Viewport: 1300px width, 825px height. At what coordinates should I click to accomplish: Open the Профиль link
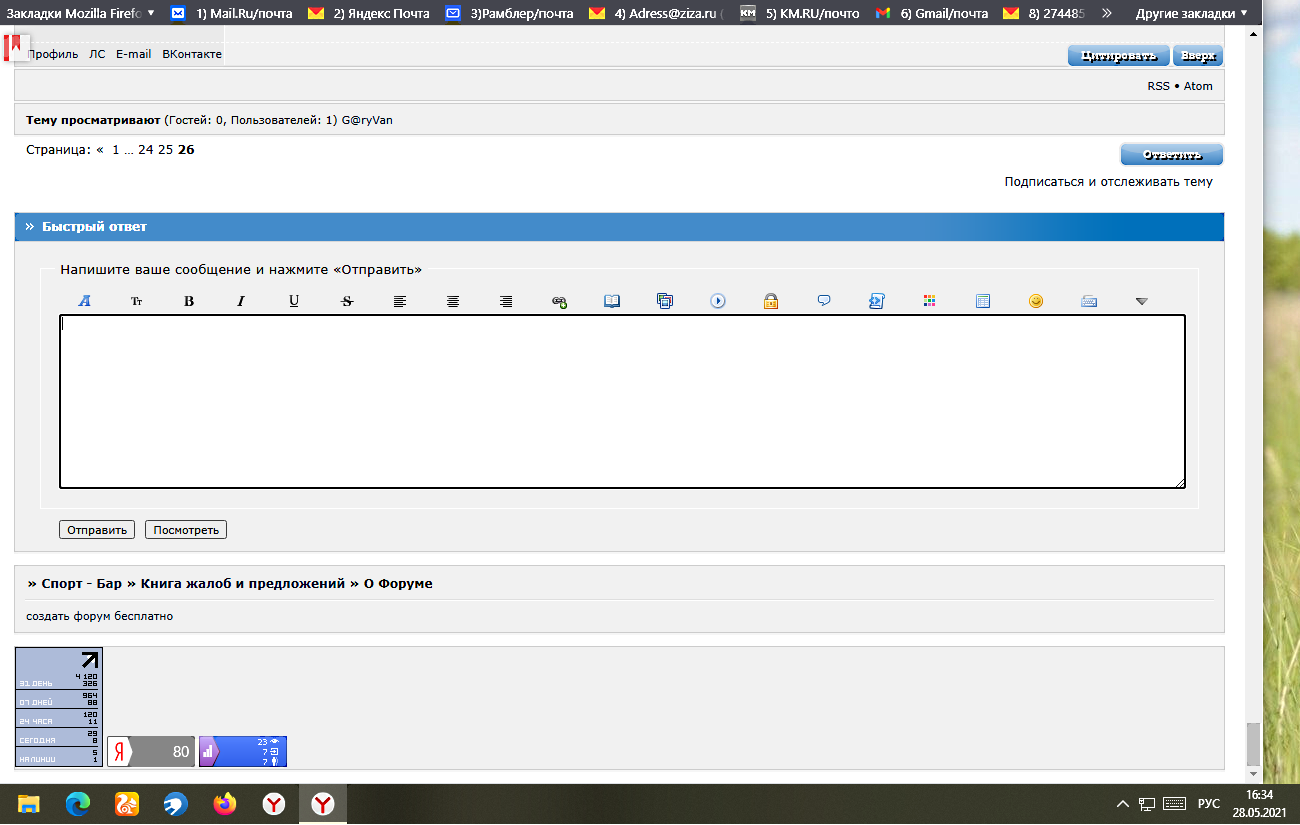(53, 54)
